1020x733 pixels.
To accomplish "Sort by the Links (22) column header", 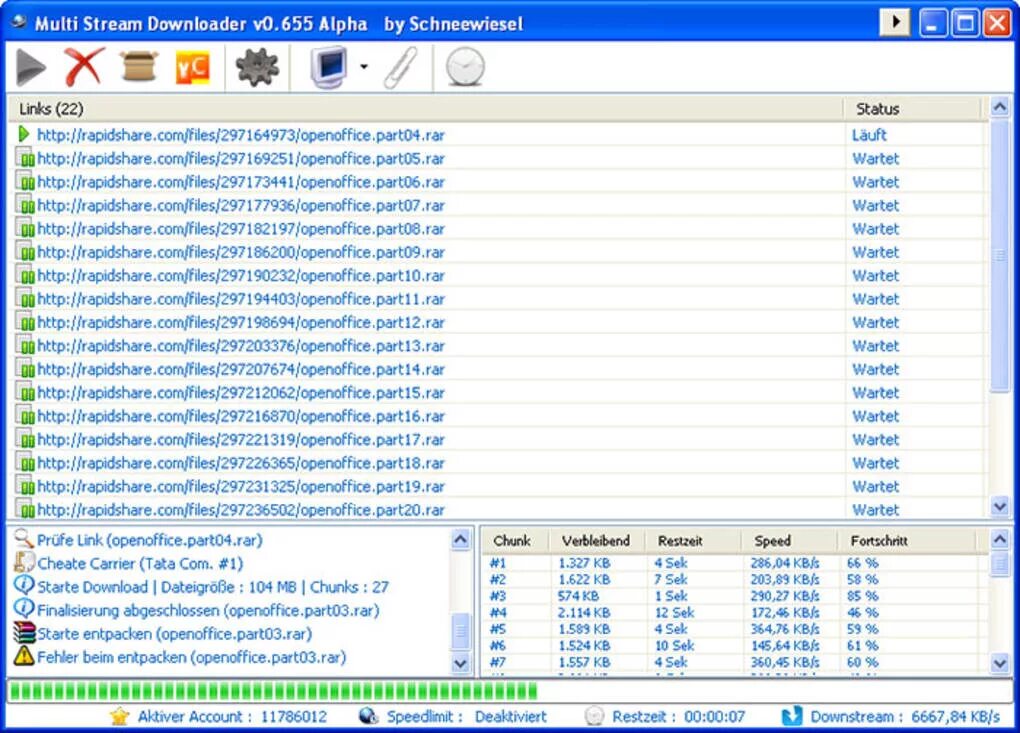I will coord(425,109).
